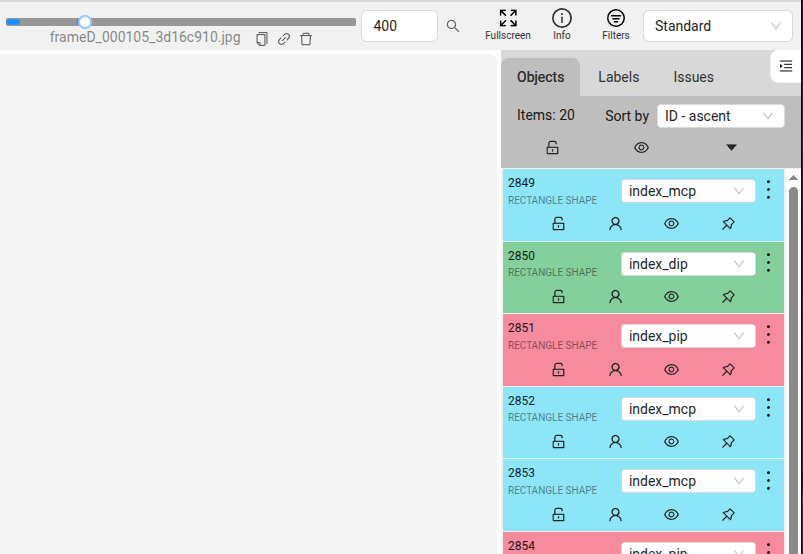Open the Sort by ID - ascent dropdown
This screenshot has height=554, width=803.
pos(721,116)
